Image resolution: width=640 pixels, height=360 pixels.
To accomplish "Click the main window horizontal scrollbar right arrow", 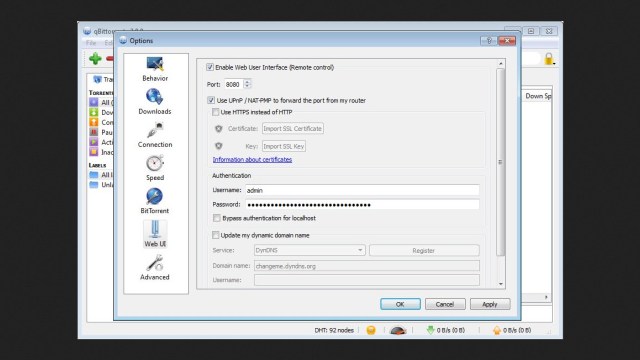I will [546, 297].
